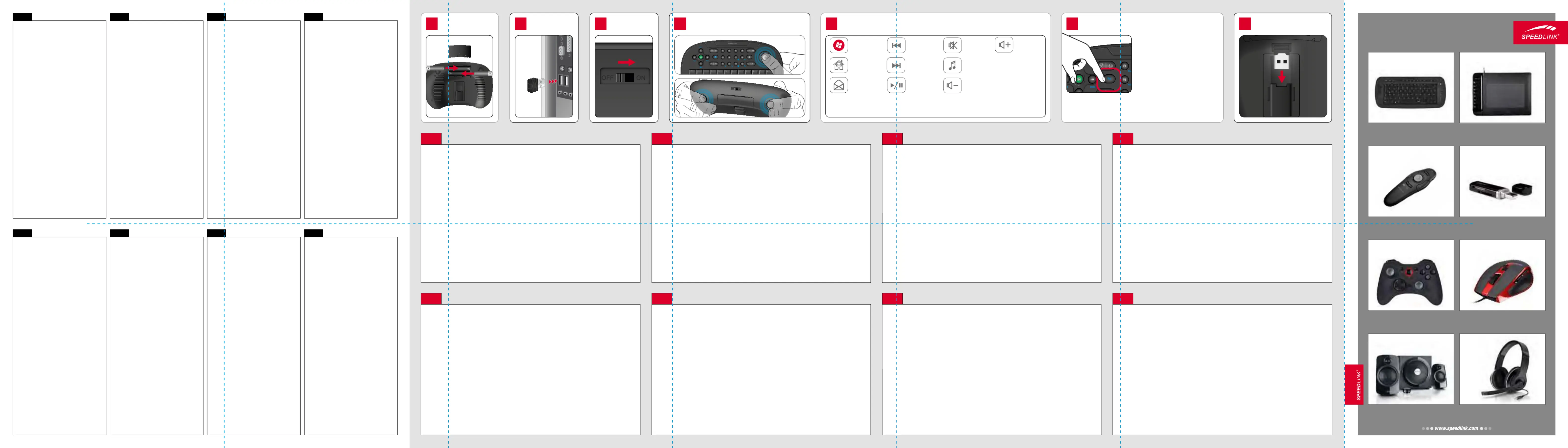Click the USB receiver plug-in illustration
The height and width of the screenshot is (448, 1568).
point(543,76)
